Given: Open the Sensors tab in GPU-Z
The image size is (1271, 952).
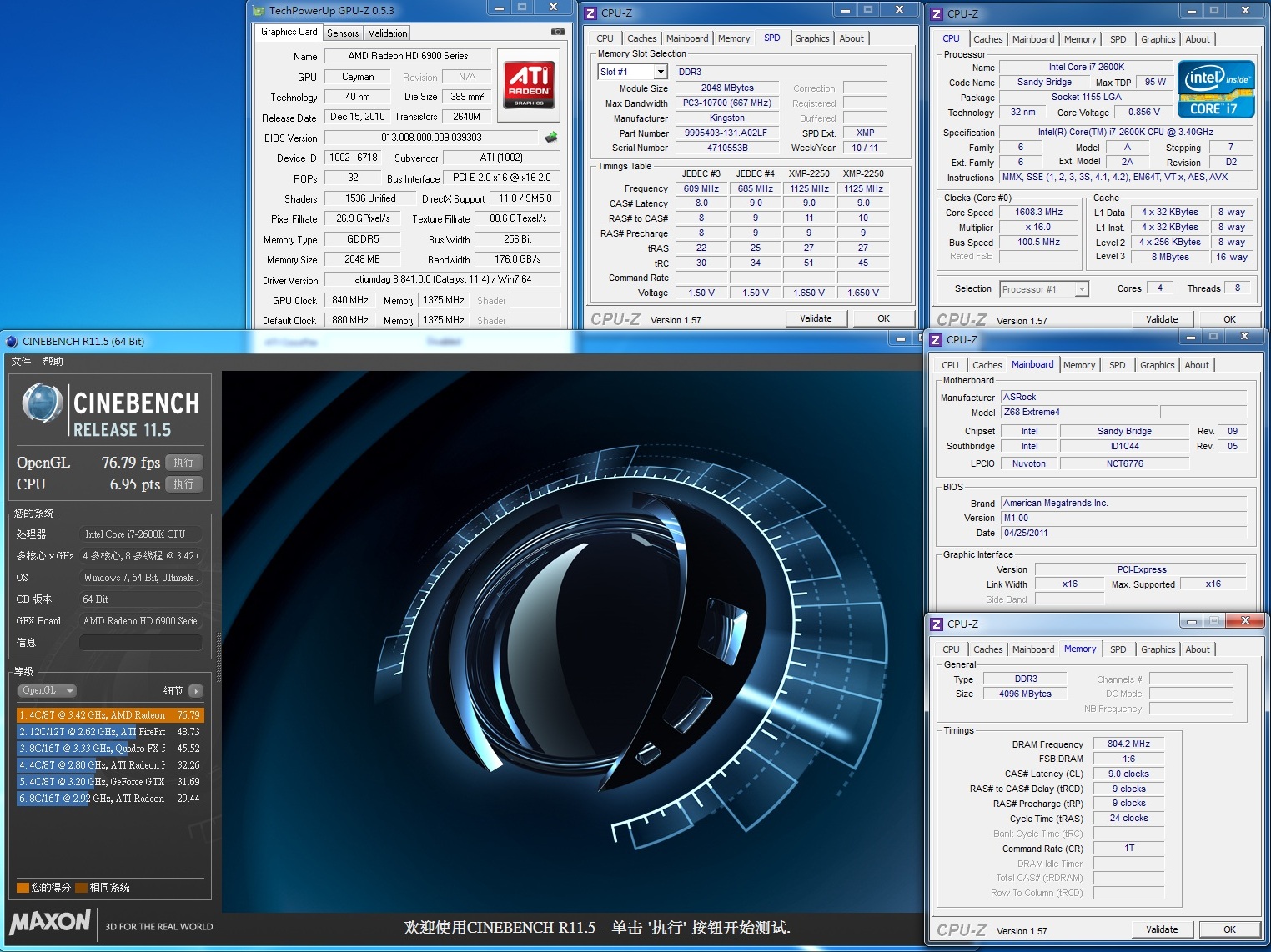Looking at the screenshot, I should click(x=343, y=33).
